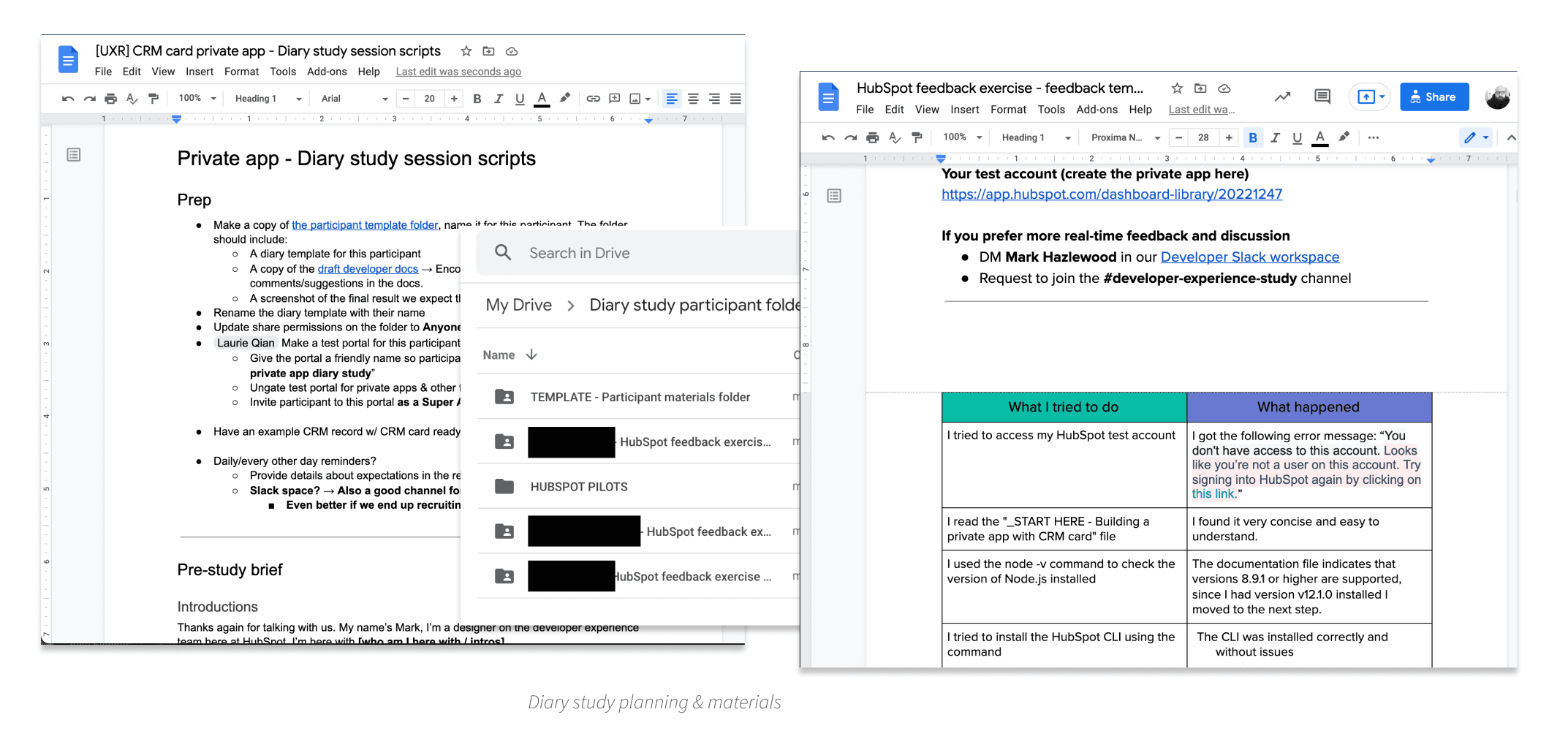Viewport: 1568px width, 731px height.
Task: Click paint format icon in feedback template toolbar
Action: point(917,137)
